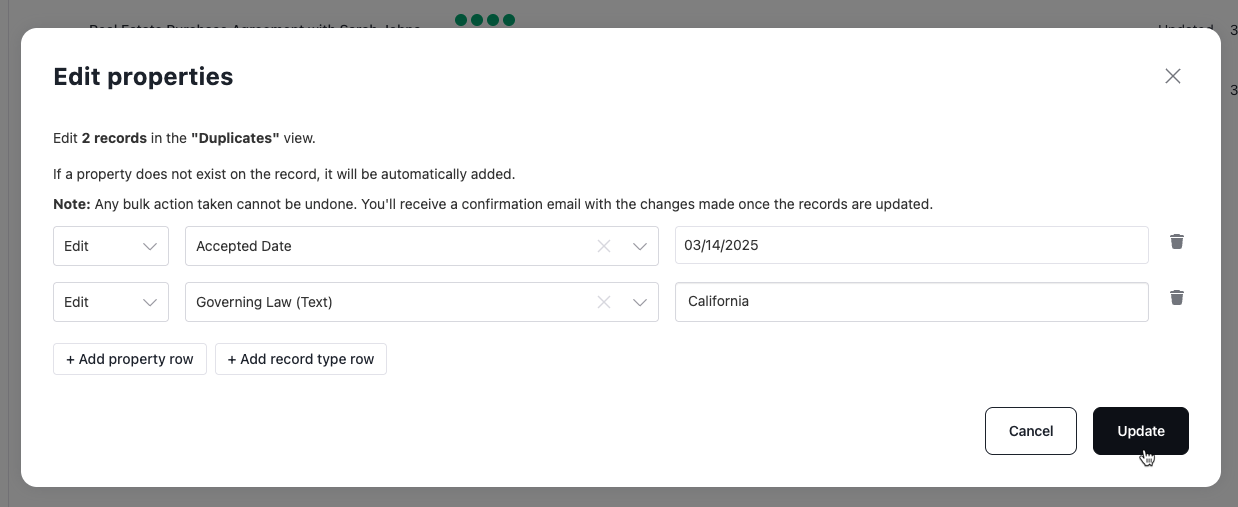Click the California value input field

click(x=911, y=301)
